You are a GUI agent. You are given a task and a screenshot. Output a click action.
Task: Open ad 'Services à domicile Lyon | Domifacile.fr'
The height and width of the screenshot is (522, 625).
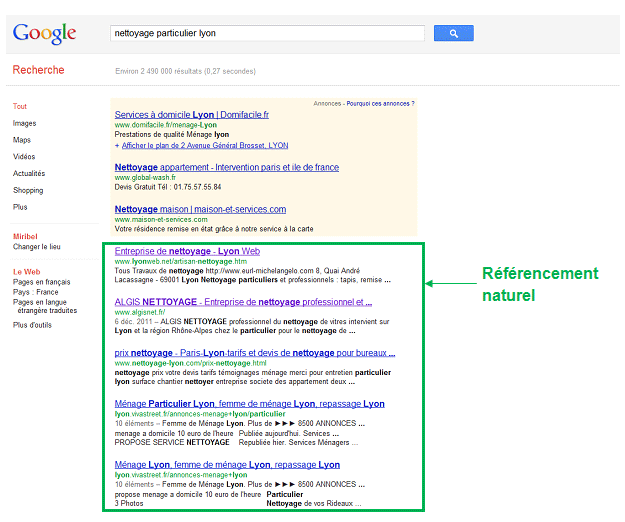point(192,115)
